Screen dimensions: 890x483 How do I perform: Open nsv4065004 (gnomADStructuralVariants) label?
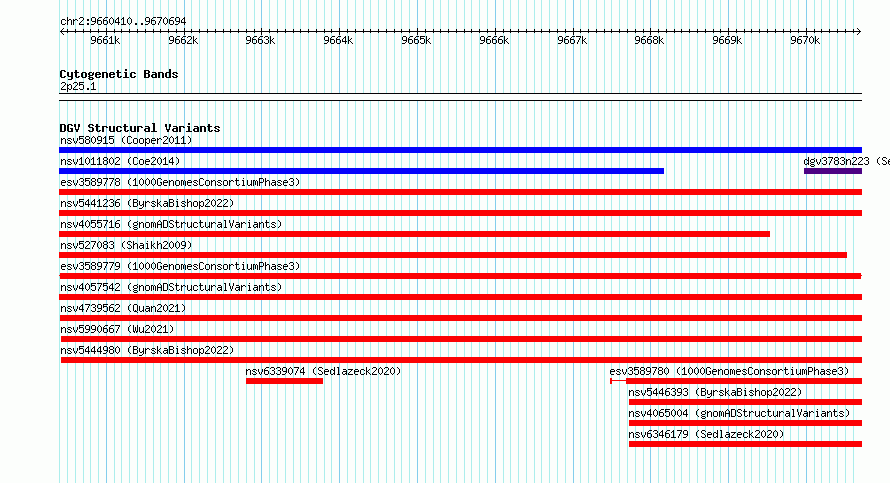[739, 413]
